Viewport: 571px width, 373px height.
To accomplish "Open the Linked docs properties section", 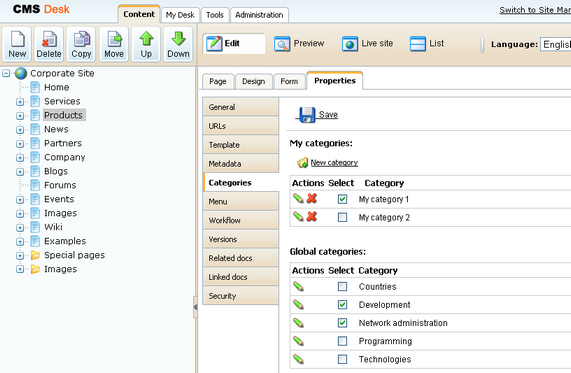I will click(x=241, y=276).
